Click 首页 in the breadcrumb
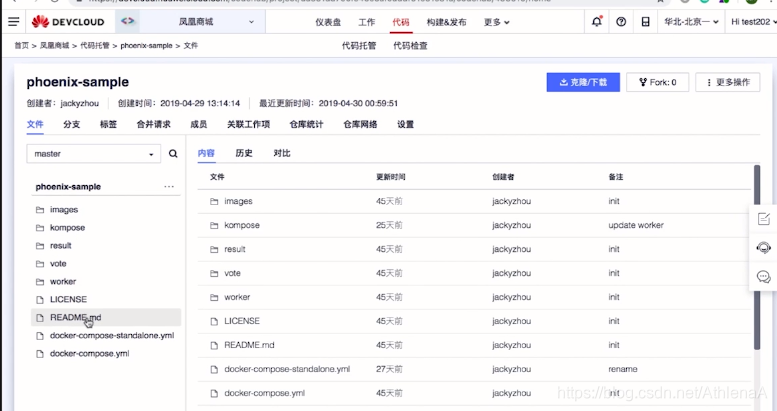Viewport: 777px width, 411px height. click(x=21, y=46)
